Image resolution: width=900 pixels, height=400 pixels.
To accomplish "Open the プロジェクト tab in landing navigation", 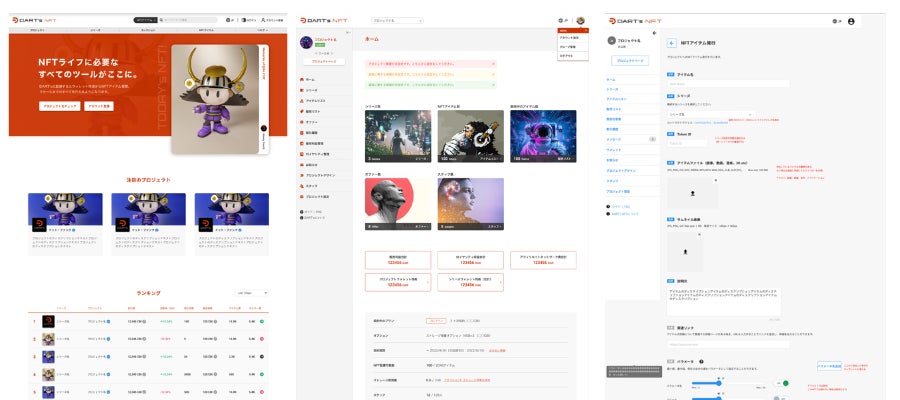I will (x=37, y=29).
